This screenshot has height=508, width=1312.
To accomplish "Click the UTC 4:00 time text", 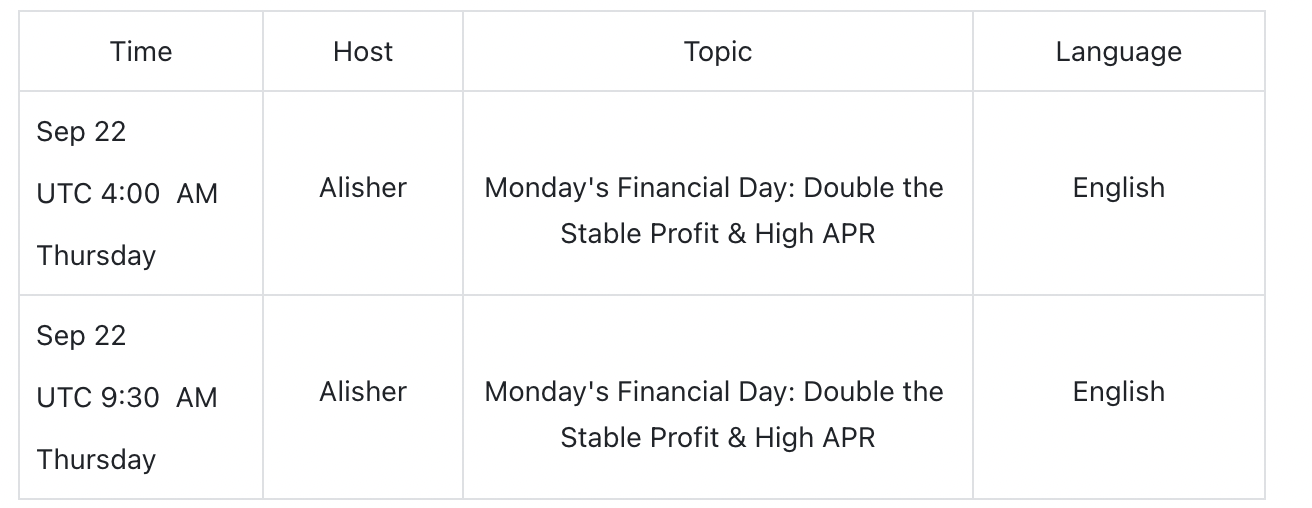I will (x=98, y=193).
